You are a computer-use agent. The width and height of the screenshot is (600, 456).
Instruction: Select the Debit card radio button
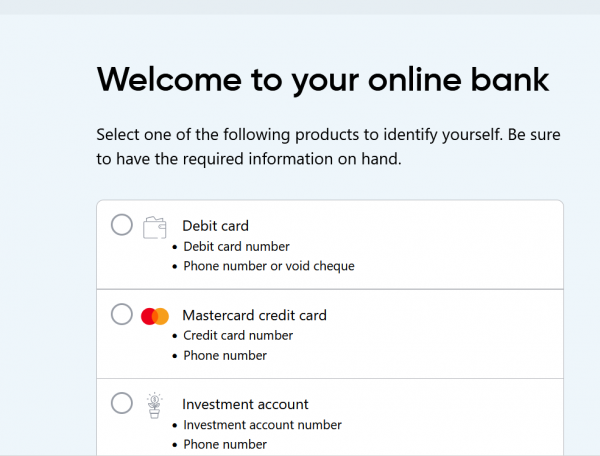[x=122, y=225]
